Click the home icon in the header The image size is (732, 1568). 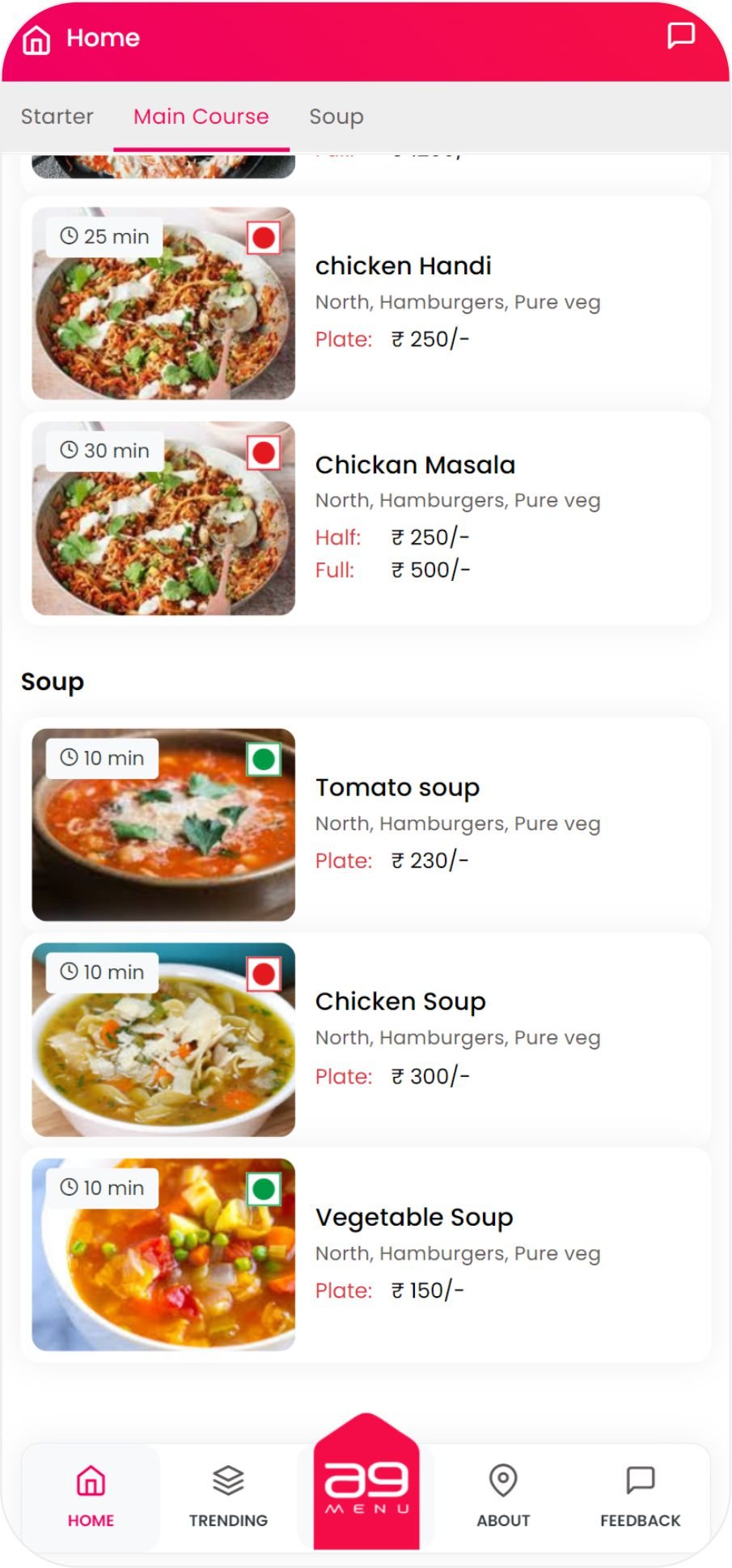coord(36,39)
